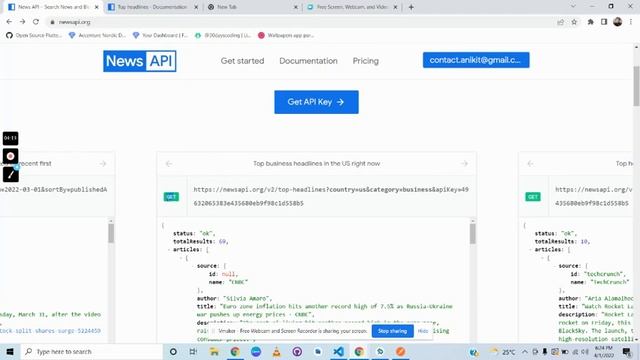
Task: Open File Explorer from the taskbar
Action: click(x=214, y=351)
